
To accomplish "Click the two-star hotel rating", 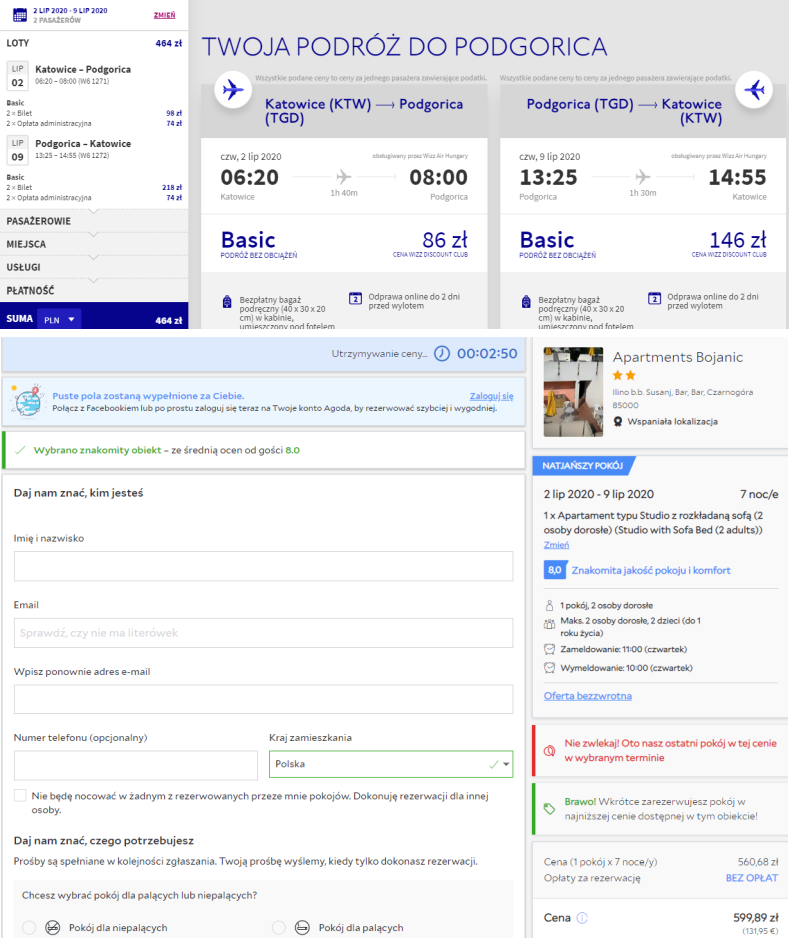I will point(624,376).
